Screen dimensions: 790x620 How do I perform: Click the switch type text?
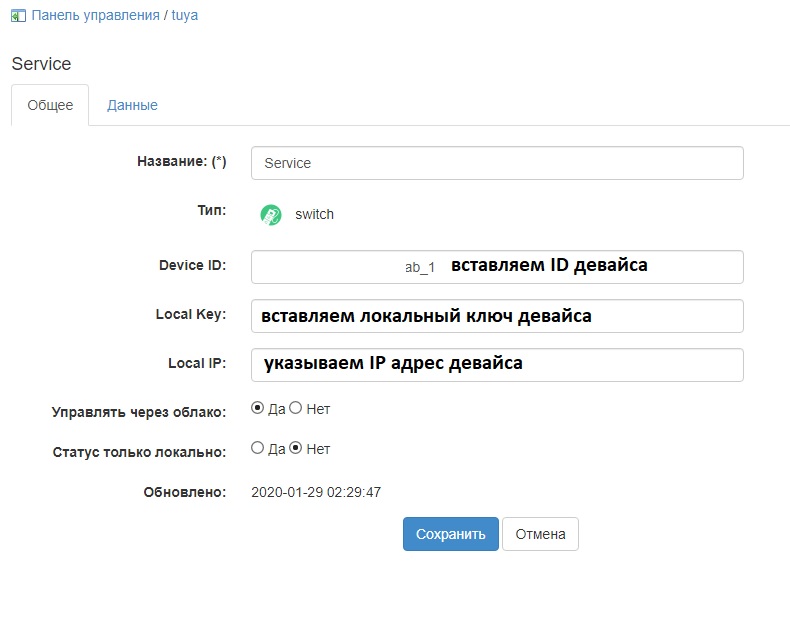314,214
